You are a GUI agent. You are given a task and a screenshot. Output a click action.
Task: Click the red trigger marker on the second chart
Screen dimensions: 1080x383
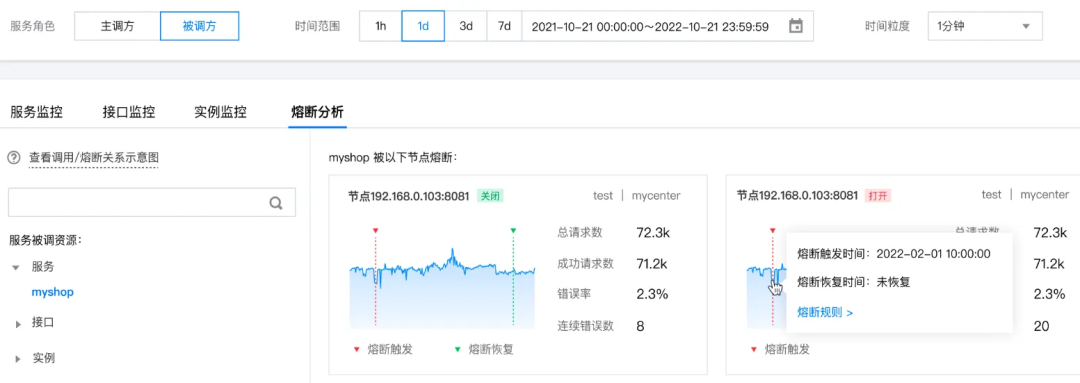772,230
